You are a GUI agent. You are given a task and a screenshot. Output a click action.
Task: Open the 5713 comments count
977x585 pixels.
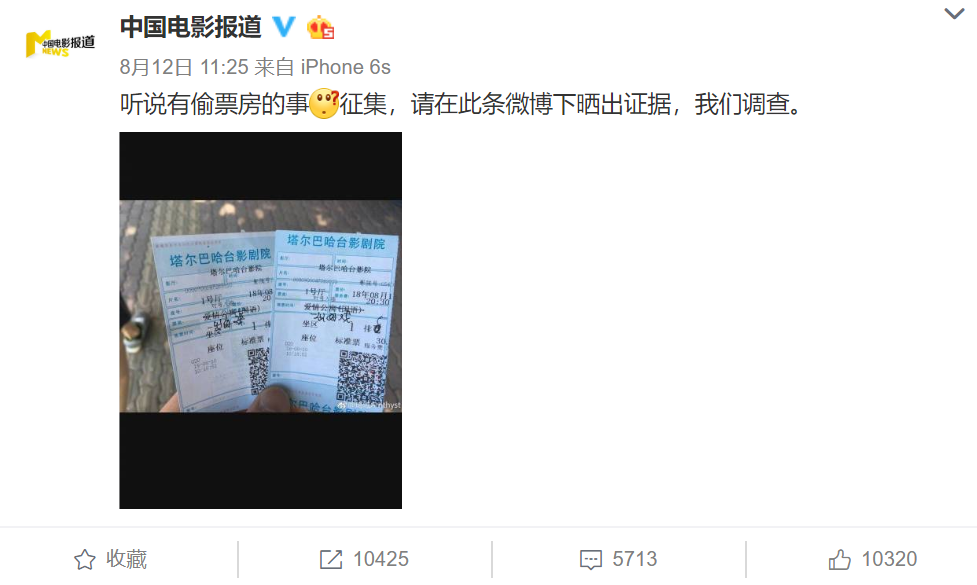634,559
